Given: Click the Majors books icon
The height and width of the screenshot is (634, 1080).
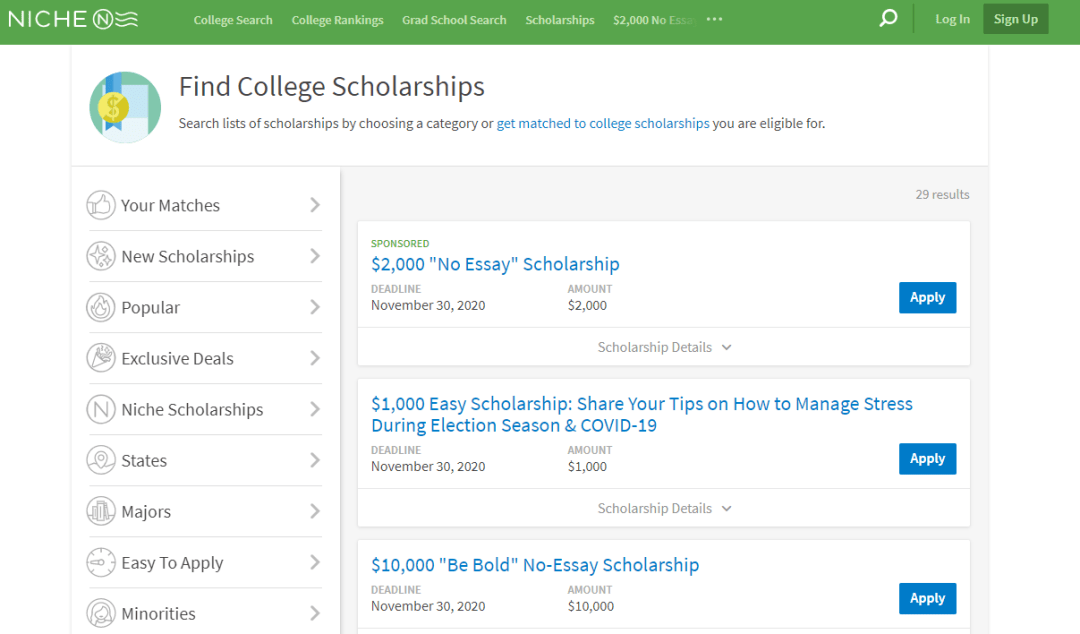Looking at the screenshot, I should click(101, 511).
